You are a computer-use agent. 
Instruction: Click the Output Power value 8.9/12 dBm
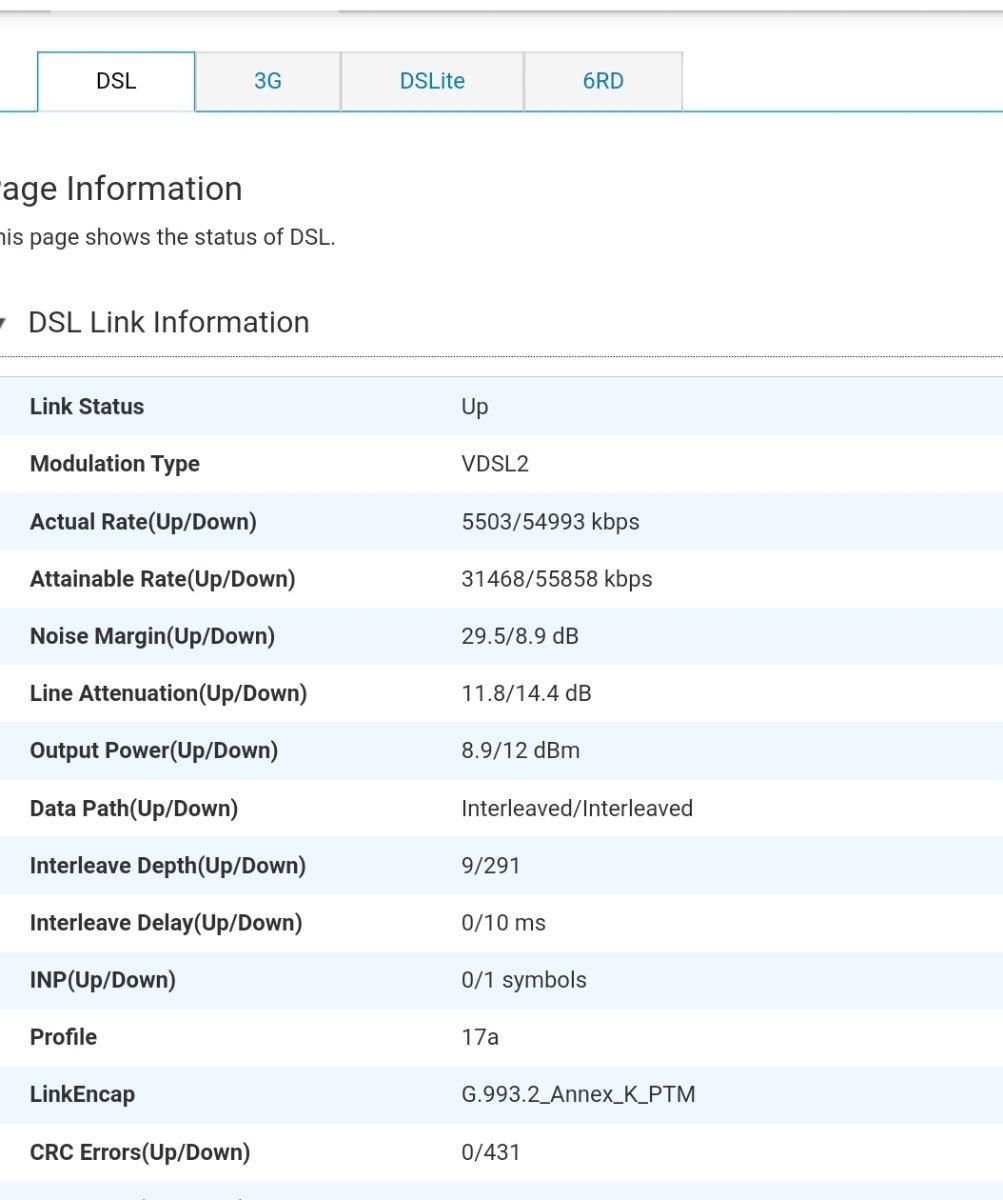click(x=520, y=750)
